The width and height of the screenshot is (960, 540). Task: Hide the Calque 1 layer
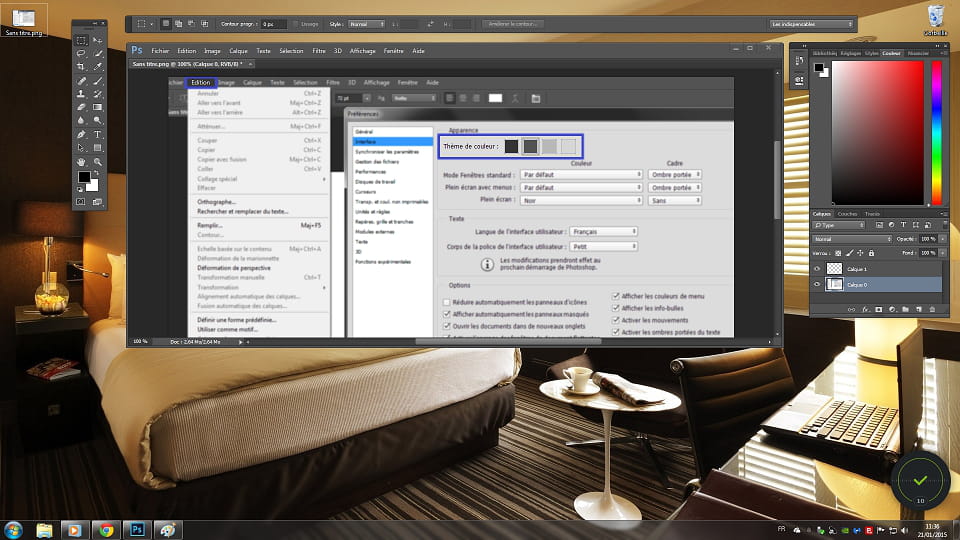817,269
